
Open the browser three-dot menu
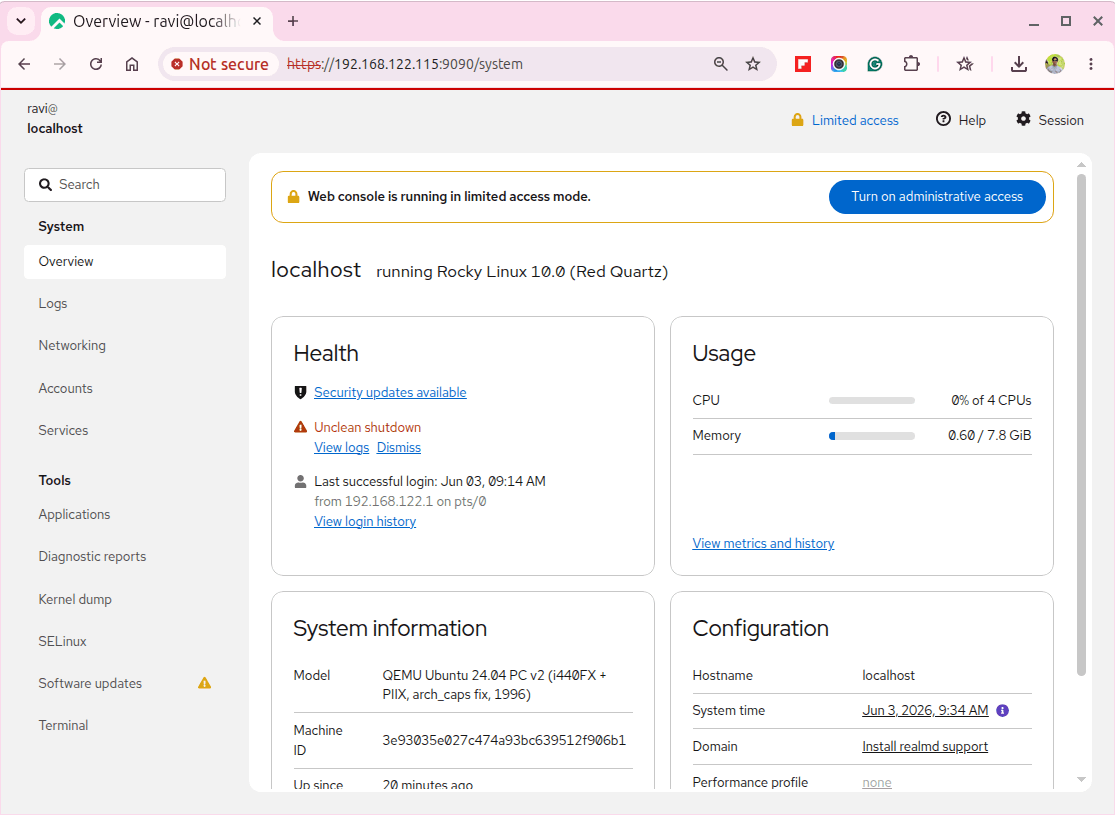coord(1091,64)
